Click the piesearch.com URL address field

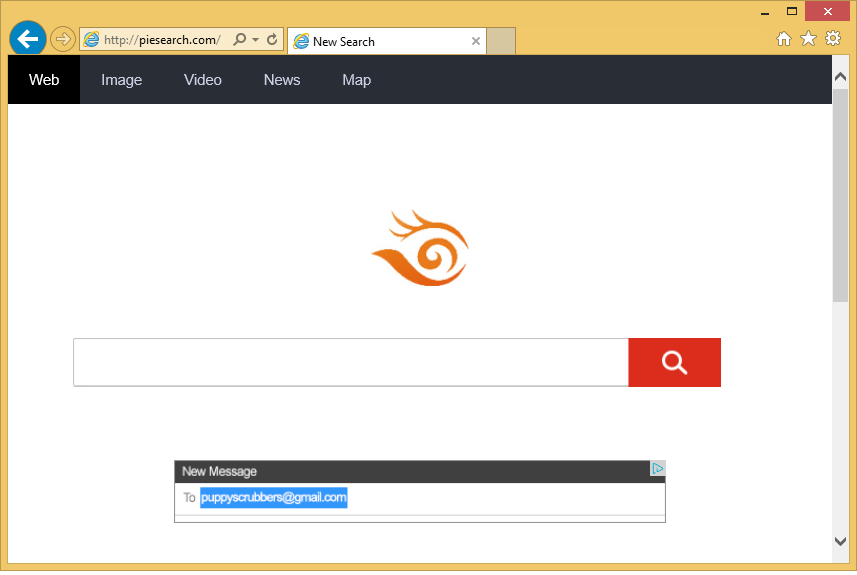(x=162, y=40)
